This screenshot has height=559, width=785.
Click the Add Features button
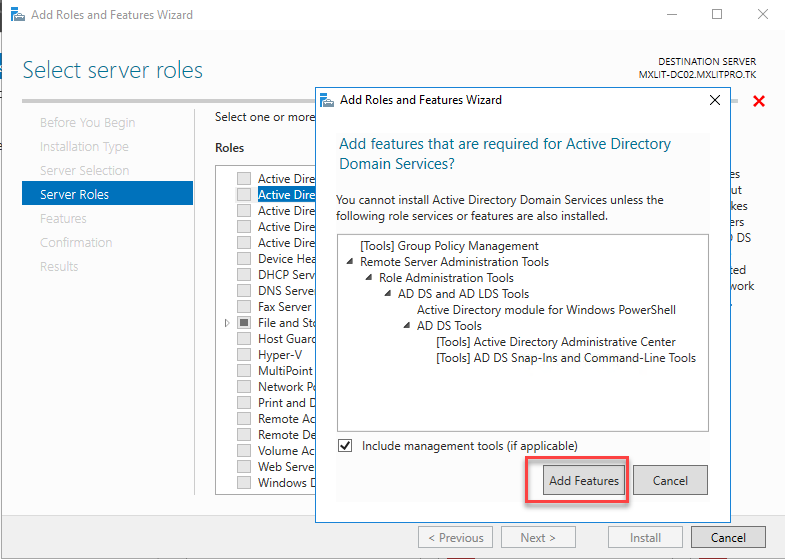584,481
